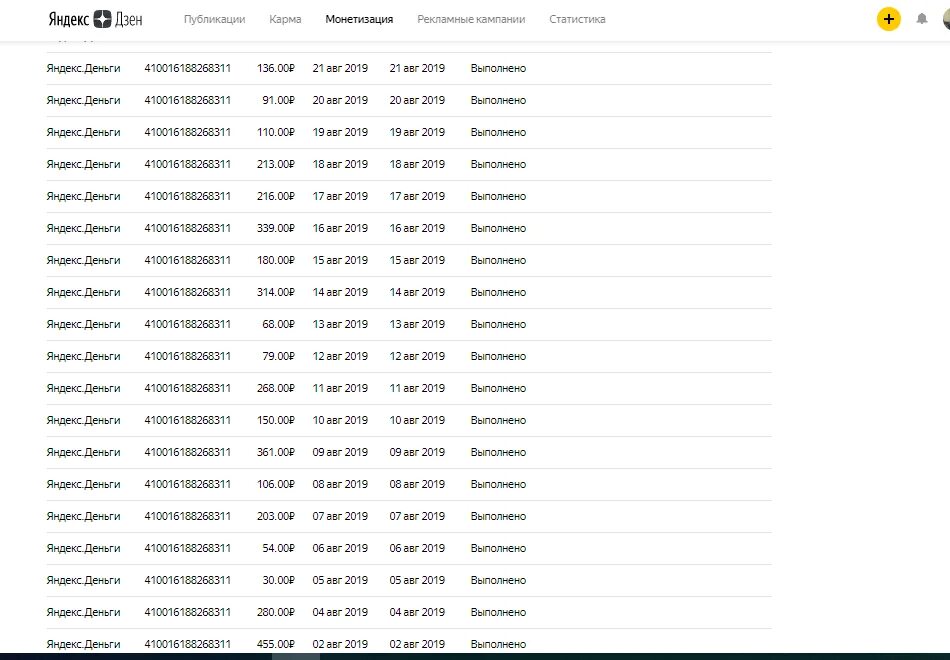Go to Рекламные кампании tab
This screenshot has width=950, height=660.
click(471, 19)
